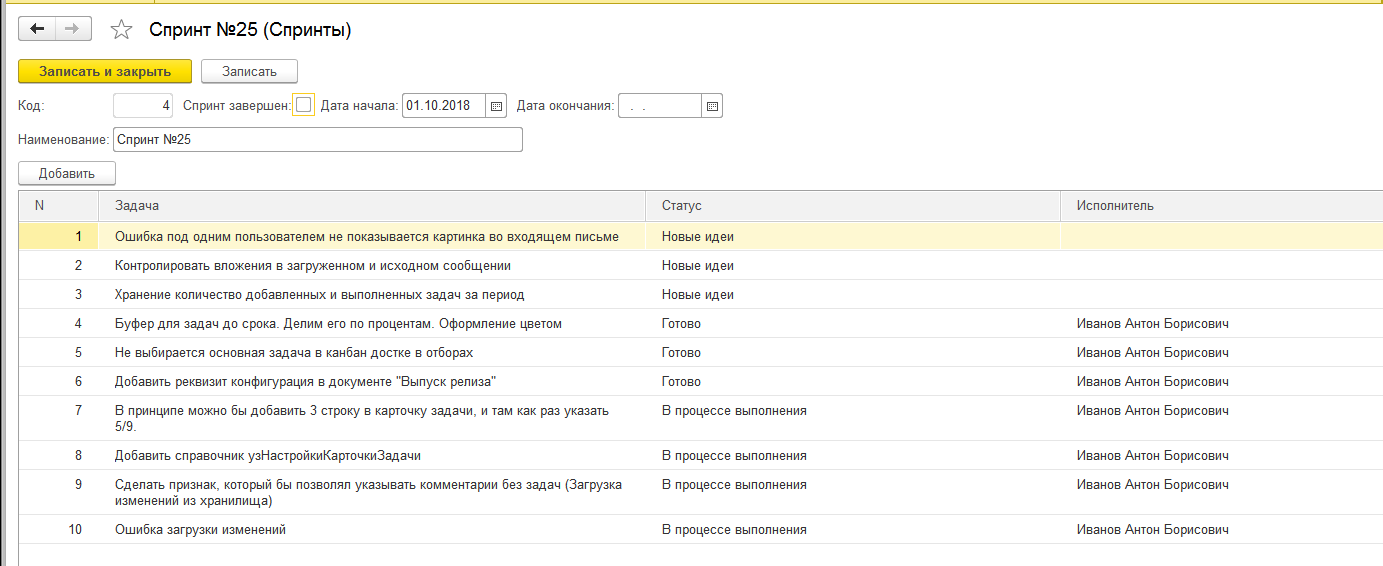Sort by the Статус column header

point(853,206)
